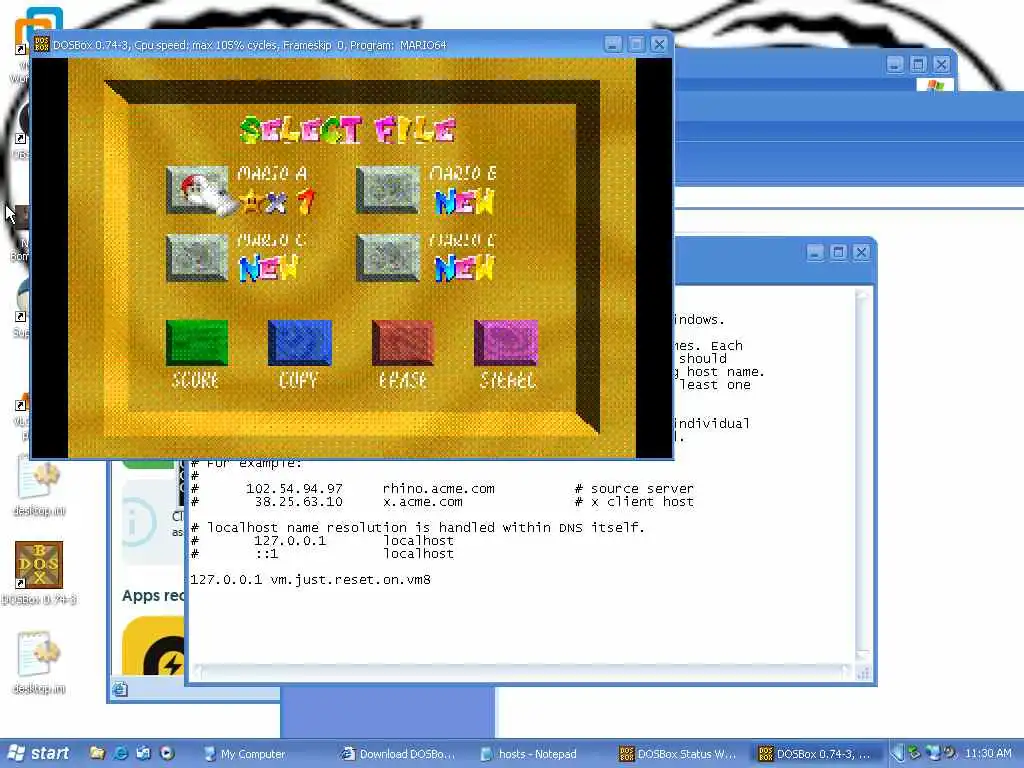
Task: Click 'x.acme.com' in the hosts file
Action: click(423, 502)
